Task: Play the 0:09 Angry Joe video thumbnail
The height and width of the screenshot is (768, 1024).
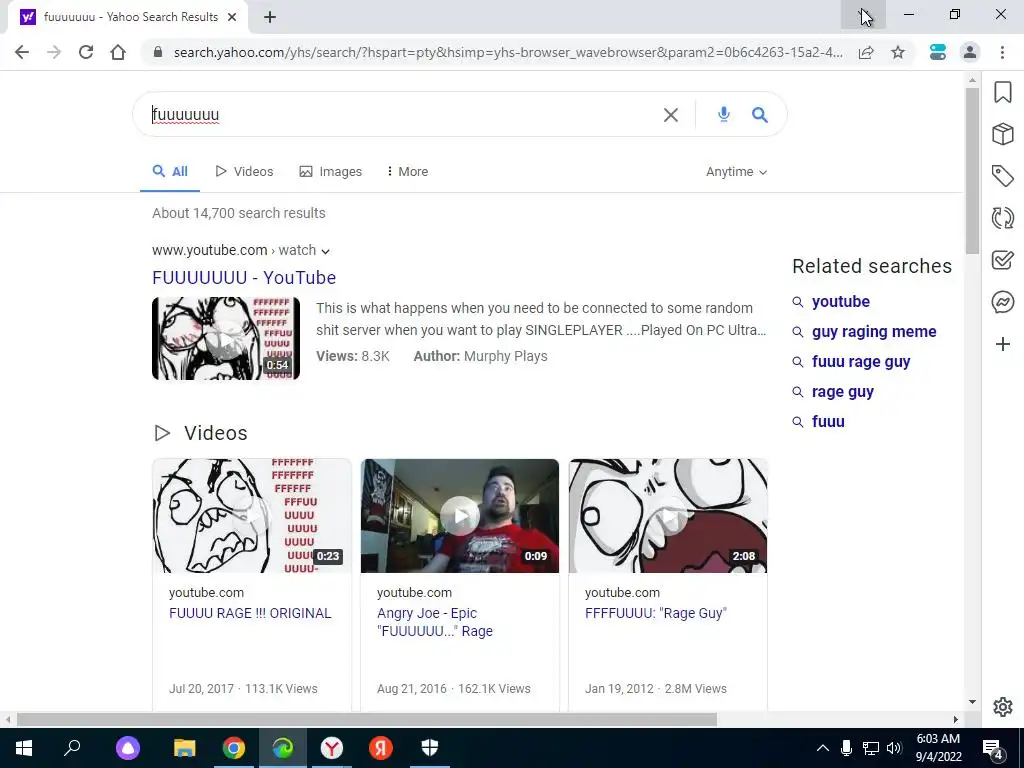Action: coord(460,516)
